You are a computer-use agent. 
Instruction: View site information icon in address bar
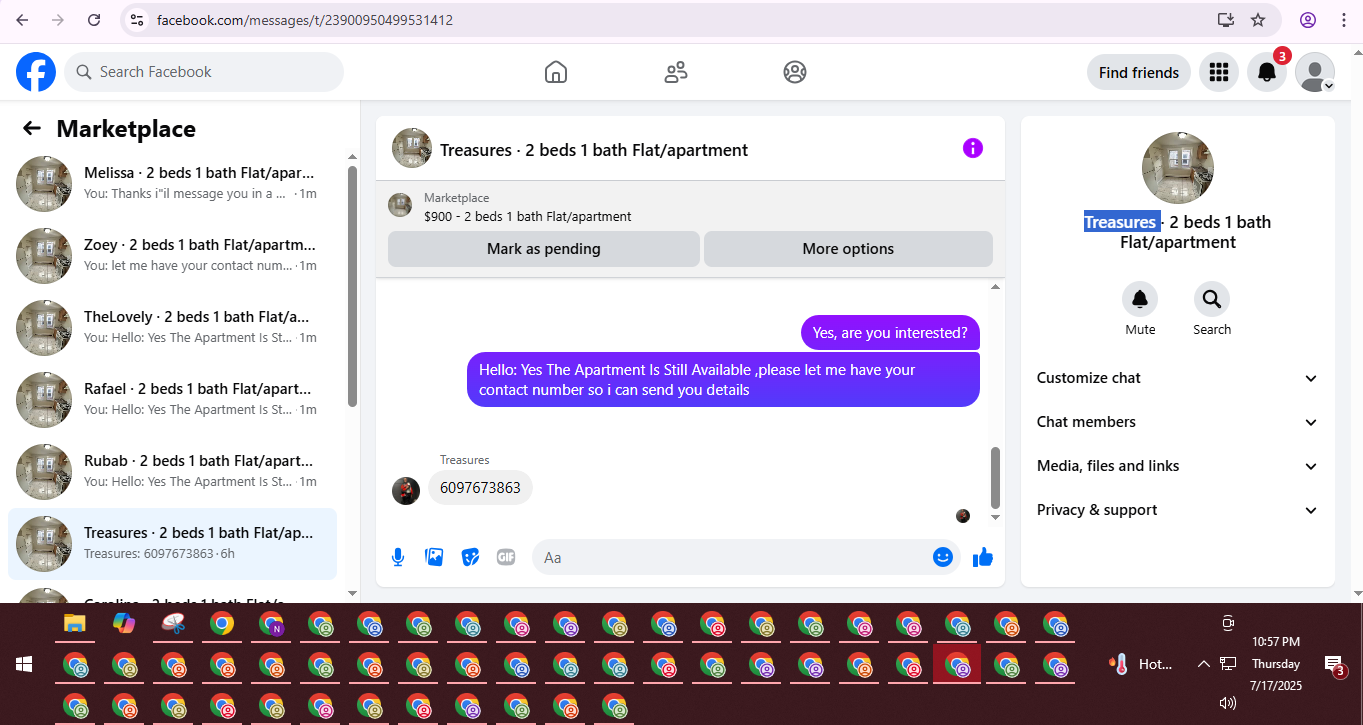click(x=138, y=20)
